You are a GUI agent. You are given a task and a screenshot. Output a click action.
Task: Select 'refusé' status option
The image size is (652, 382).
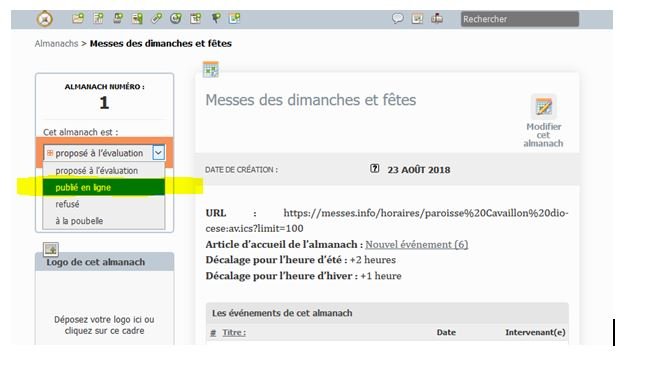pyautogui.click(x=104, y=204)
